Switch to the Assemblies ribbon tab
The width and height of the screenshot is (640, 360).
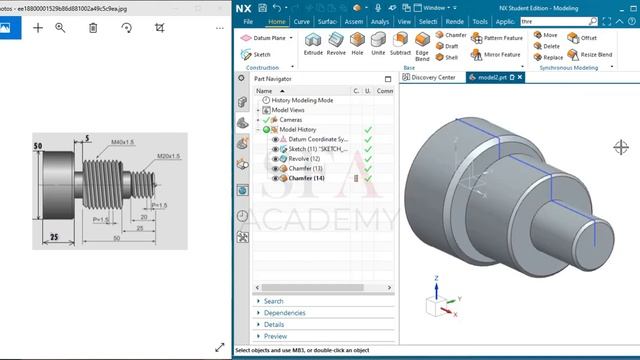(353, 22)
